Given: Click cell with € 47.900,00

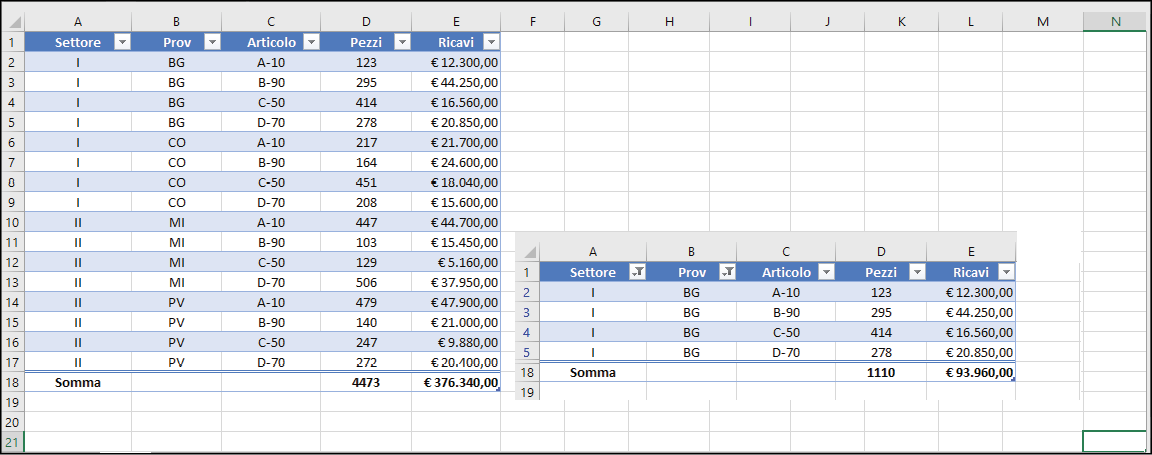Looking at the screenshot, I should [456, 302].
